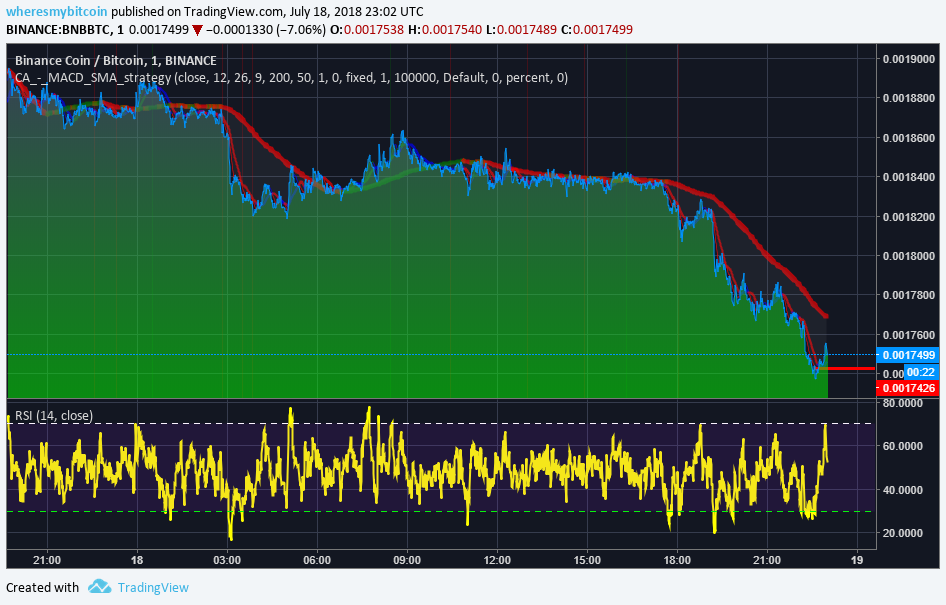Screen dimensions: 946x605
Task: Click the red 0.0017426 price label
Action: tap(909, 388)
